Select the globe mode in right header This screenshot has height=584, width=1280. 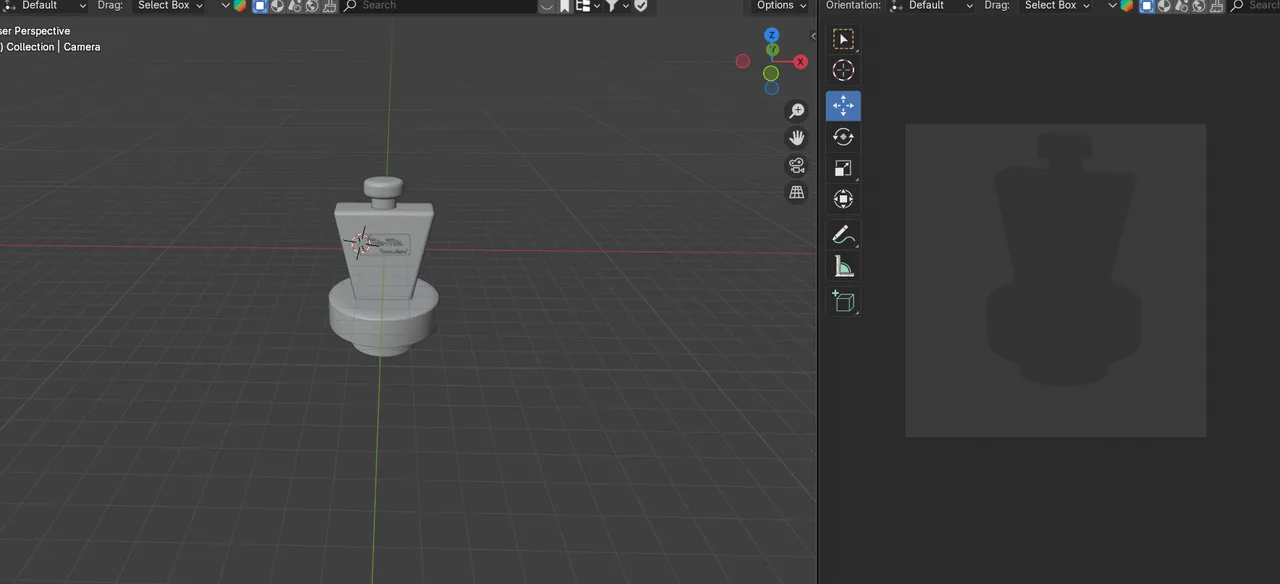(1198, 5)
